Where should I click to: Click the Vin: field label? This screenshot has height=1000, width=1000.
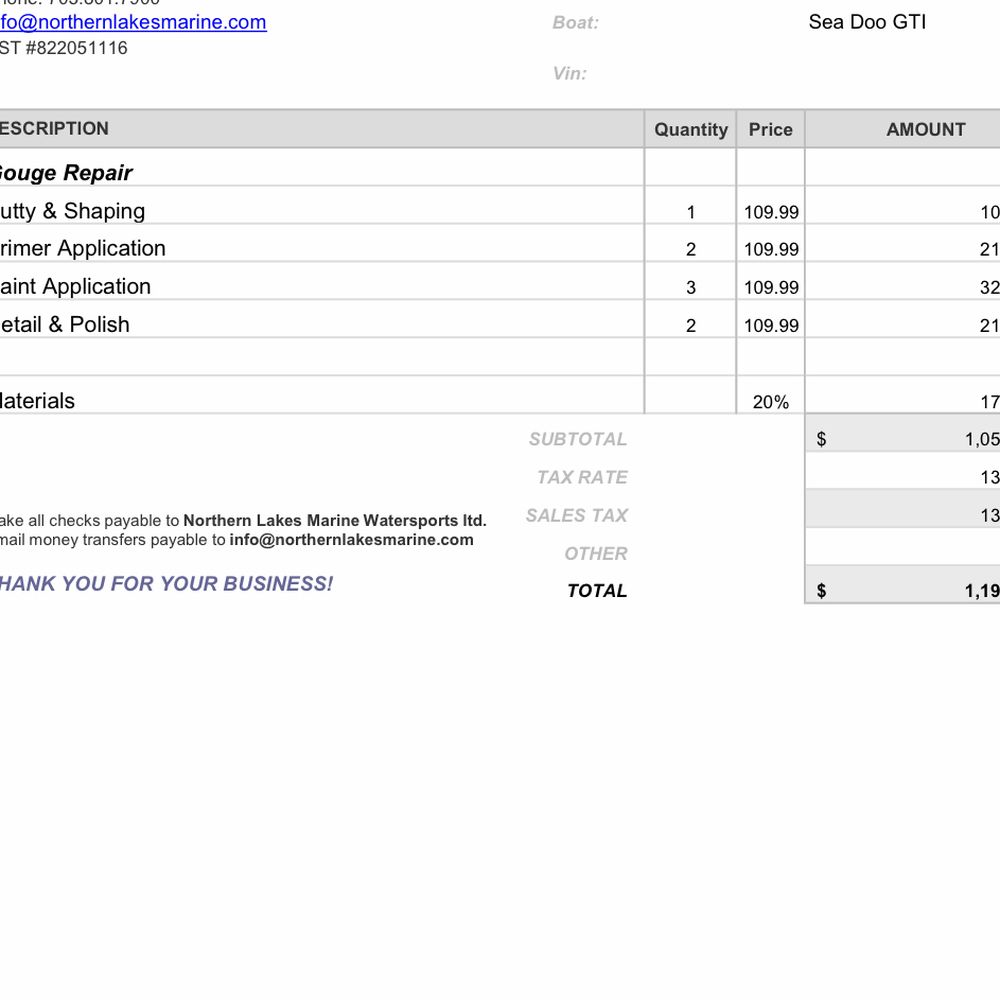pyautogui.click(x=570, y=73)
